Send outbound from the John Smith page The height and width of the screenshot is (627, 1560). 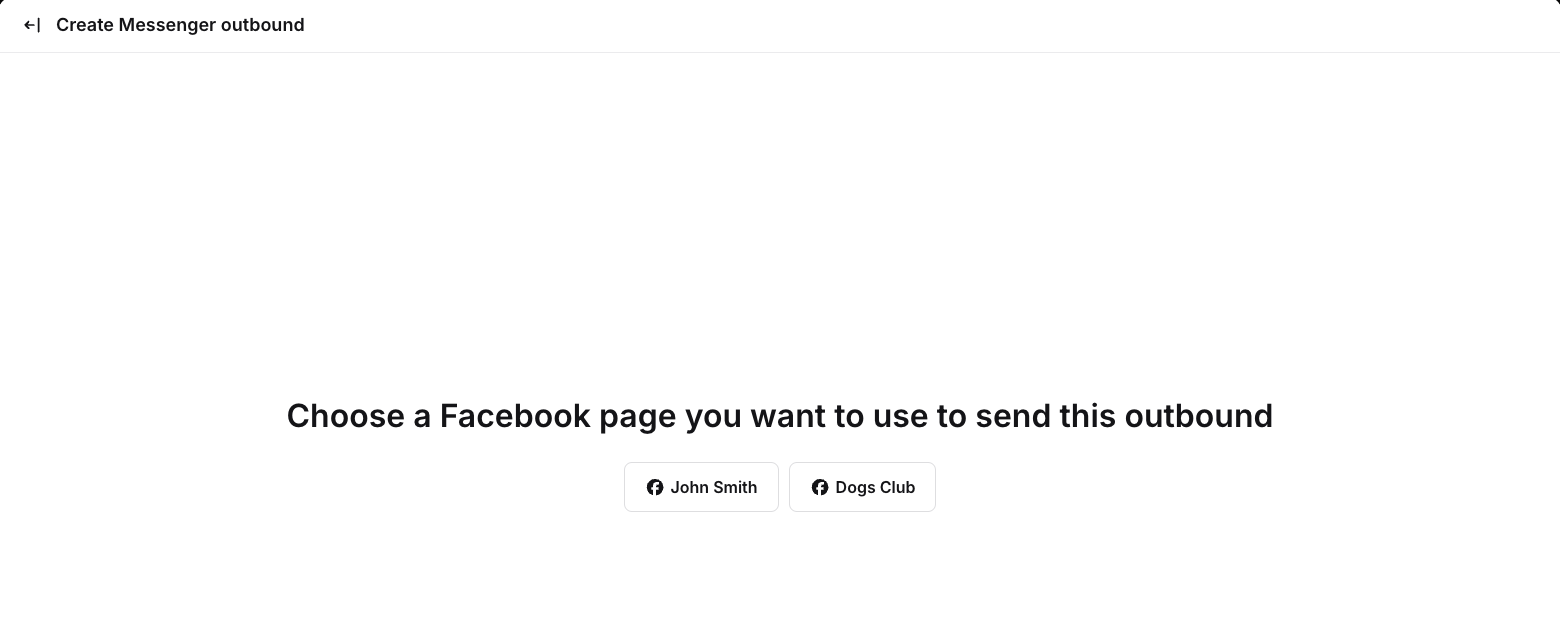pyautogui.click(x=701, y=487)
